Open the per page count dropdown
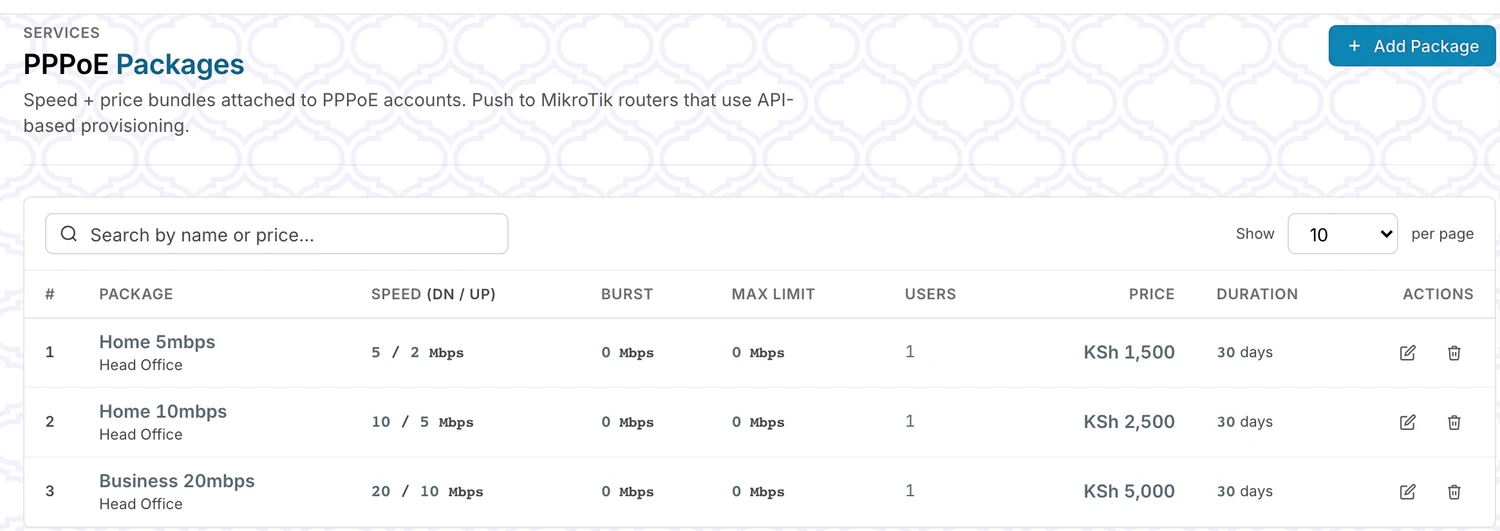Image resolution: width=1500 pixels, height=531 pixels. point(1342,234)
